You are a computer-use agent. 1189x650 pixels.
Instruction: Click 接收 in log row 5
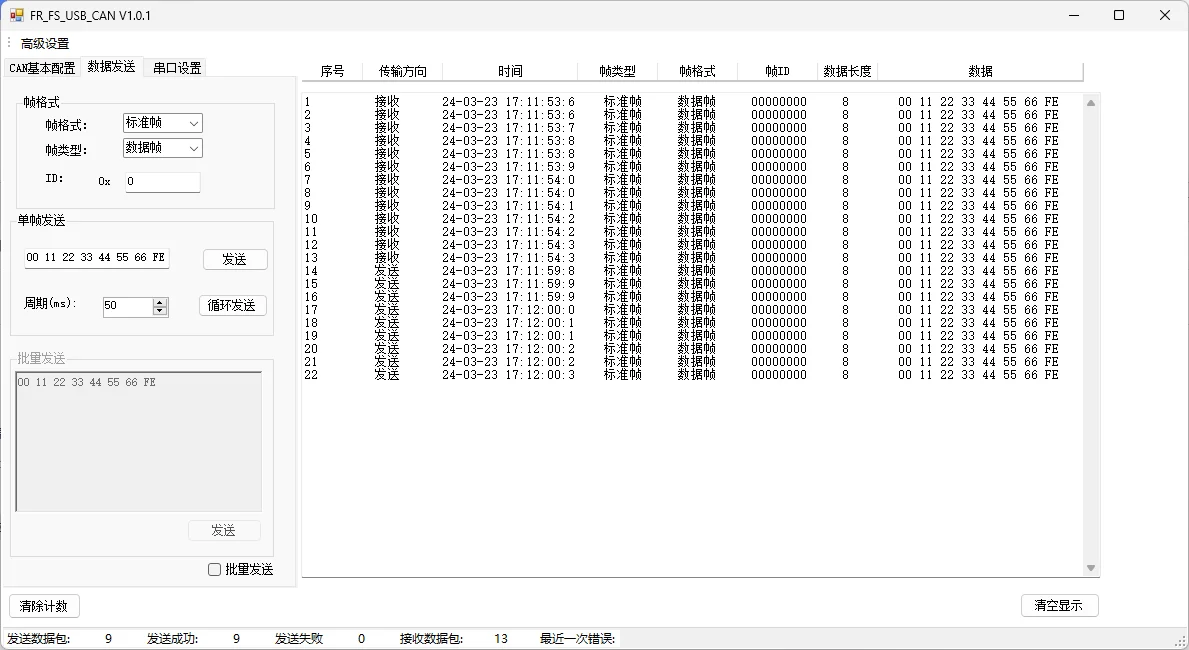pos(387,154)
